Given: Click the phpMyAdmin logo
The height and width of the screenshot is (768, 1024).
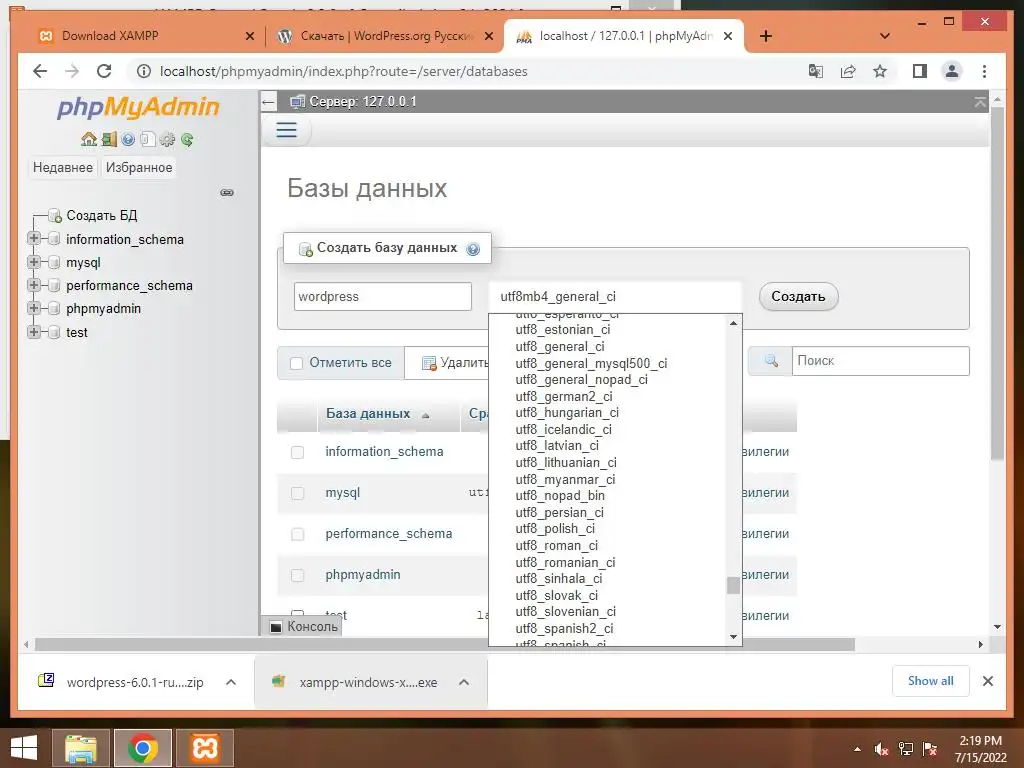Looking at the screenshot, I should (x=138, y=107).
